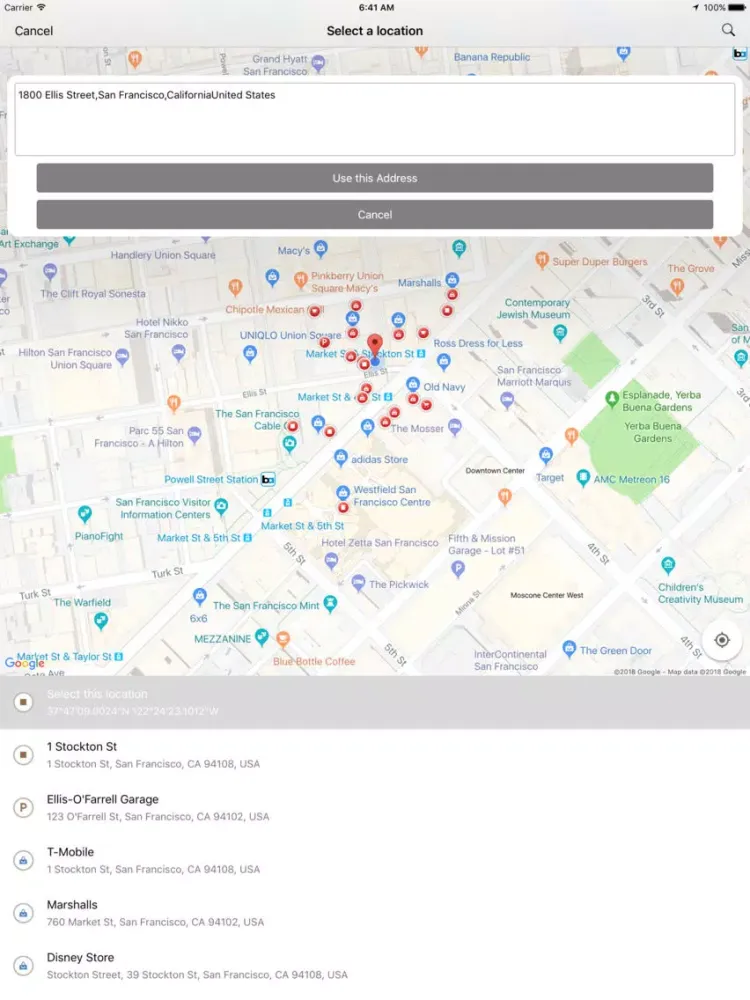Choose the 'Select this location' row
Viewport: 750px width, 1000px height.
[375, 702]
